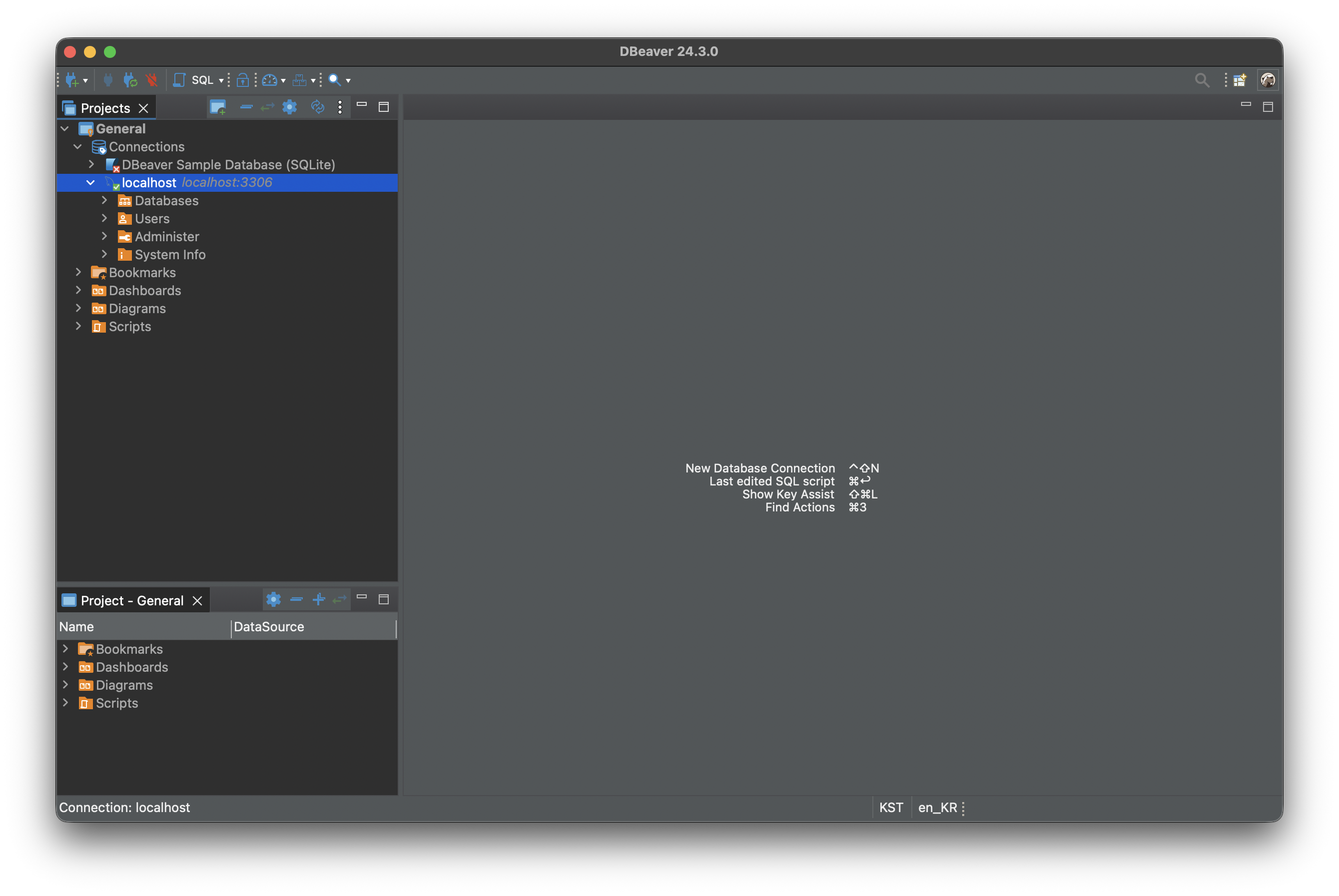Screen dimensions: 1339x896
Task: Open the search tool dropdown arrow
Action: [348, 80]
